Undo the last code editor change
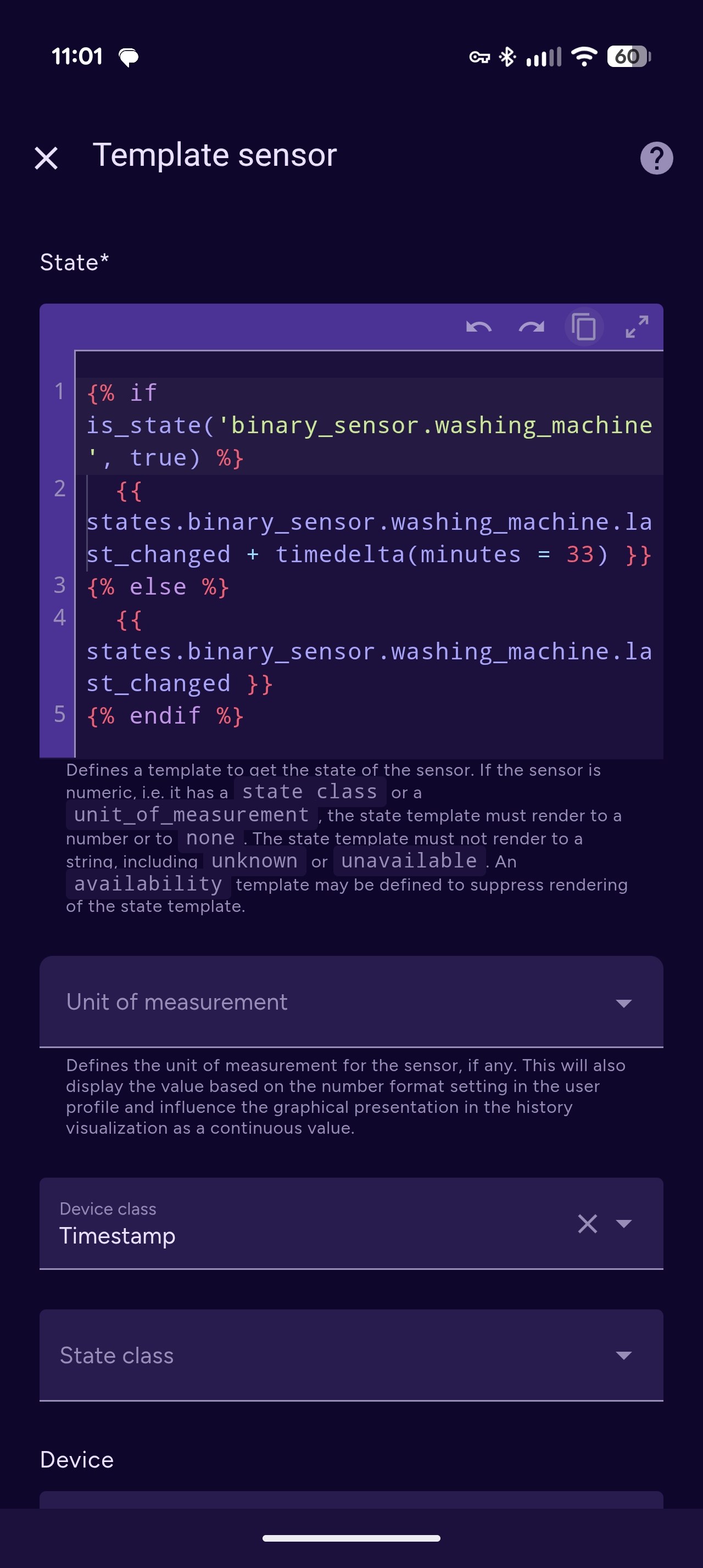The height and width of the screenshot is (1568, 703). tap(478, 327)
